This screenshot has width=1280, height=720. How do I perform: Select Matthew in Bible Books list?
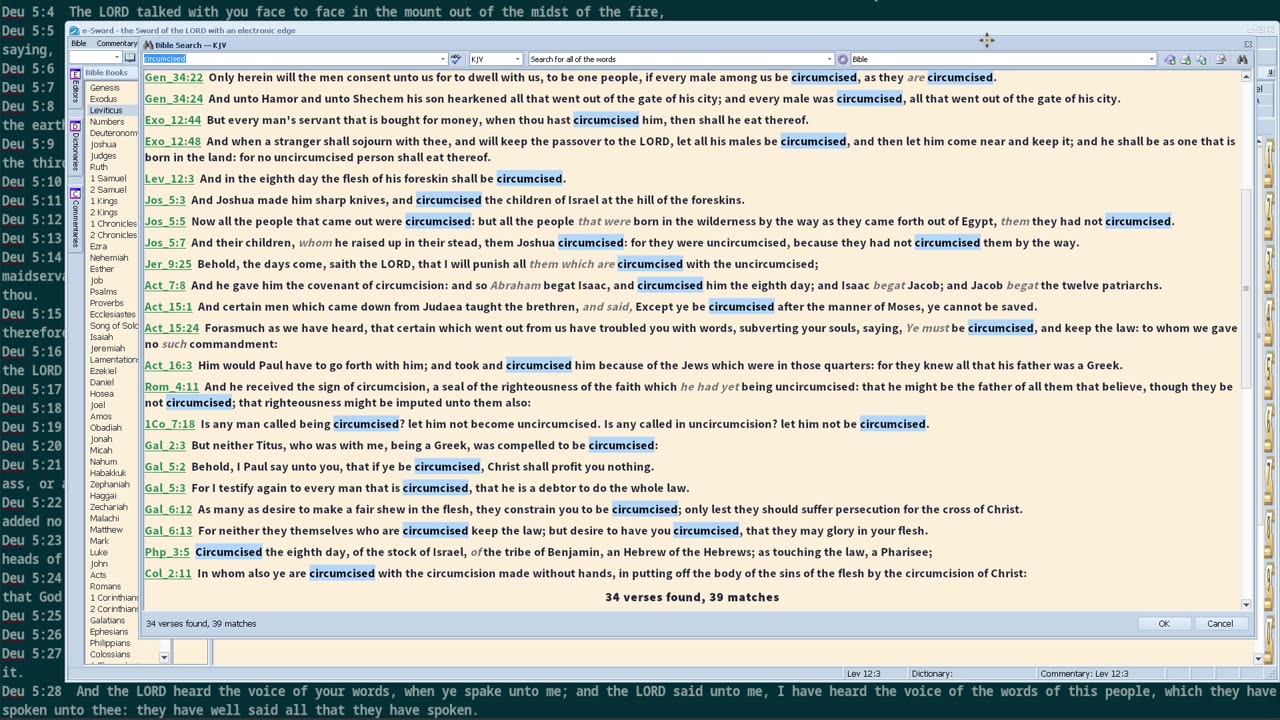(106, 530)
